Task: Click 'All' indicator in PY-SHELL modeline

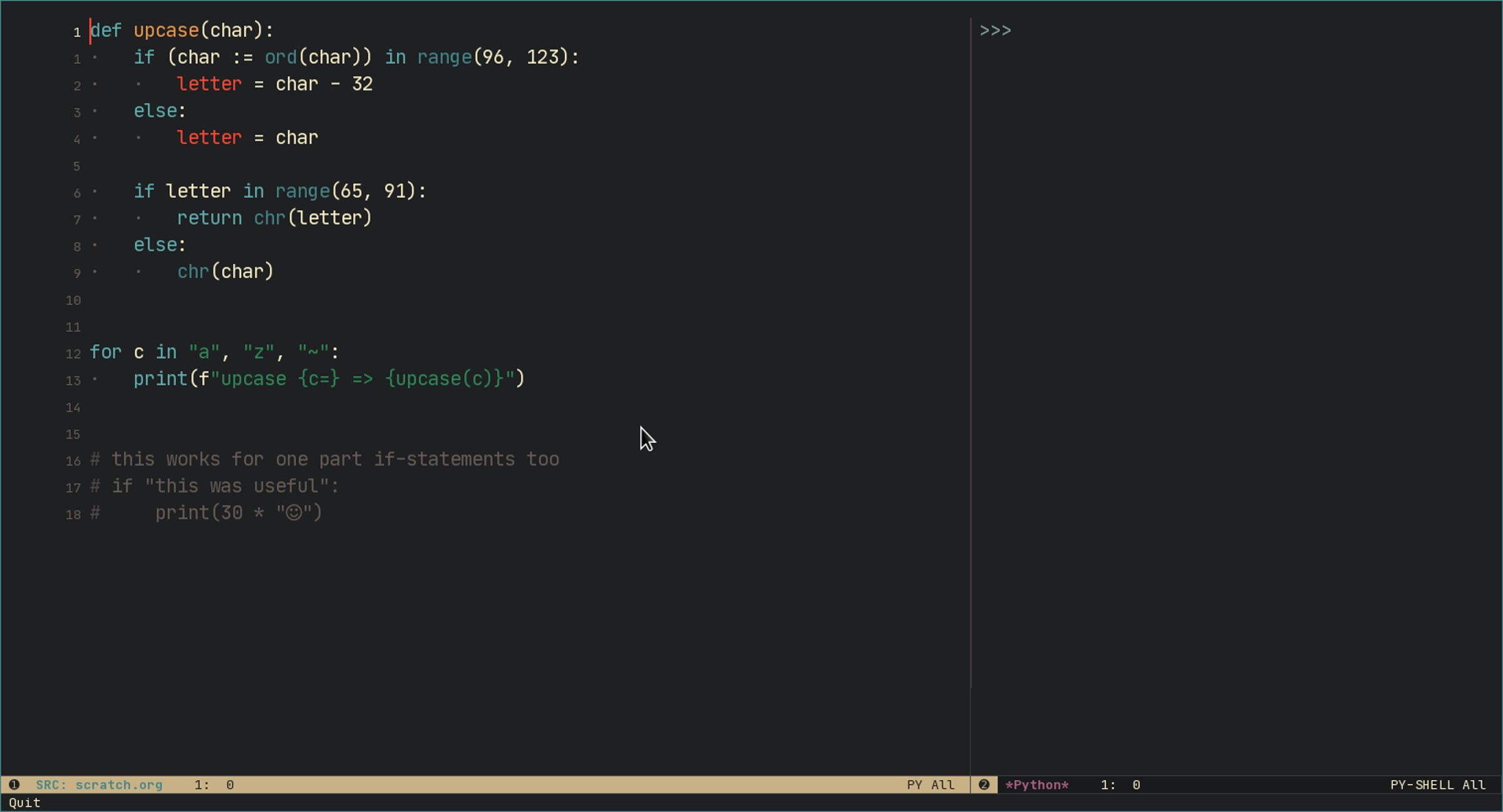Action: pyautogui.click(x=1474, y=784)
